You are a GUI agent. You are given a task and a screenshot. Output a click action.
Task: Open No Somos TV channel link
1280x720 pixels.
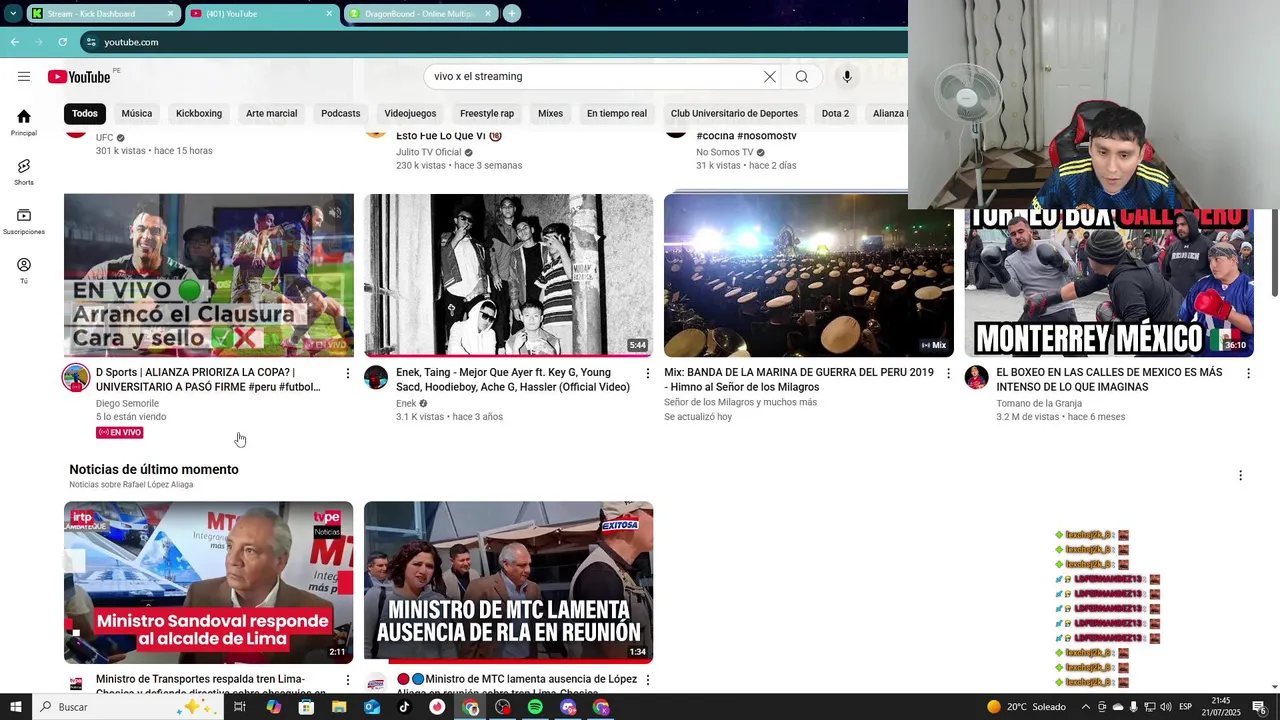pyautogui.click(x=725, y=152)
